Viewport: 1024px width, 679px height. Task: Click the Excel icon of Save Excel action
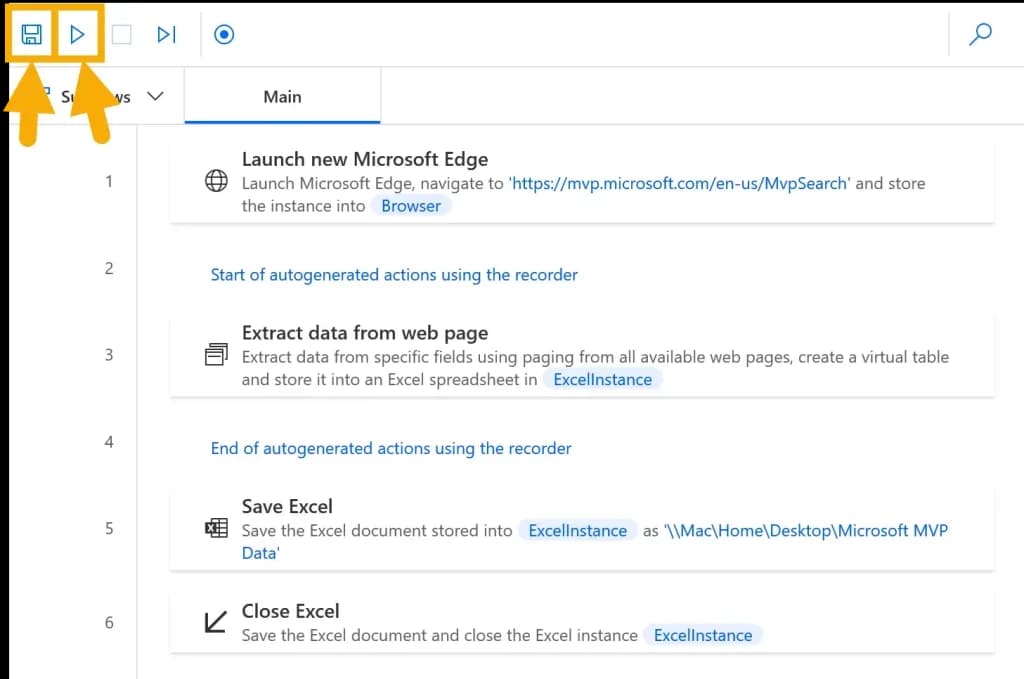click(x=216, y=528)
